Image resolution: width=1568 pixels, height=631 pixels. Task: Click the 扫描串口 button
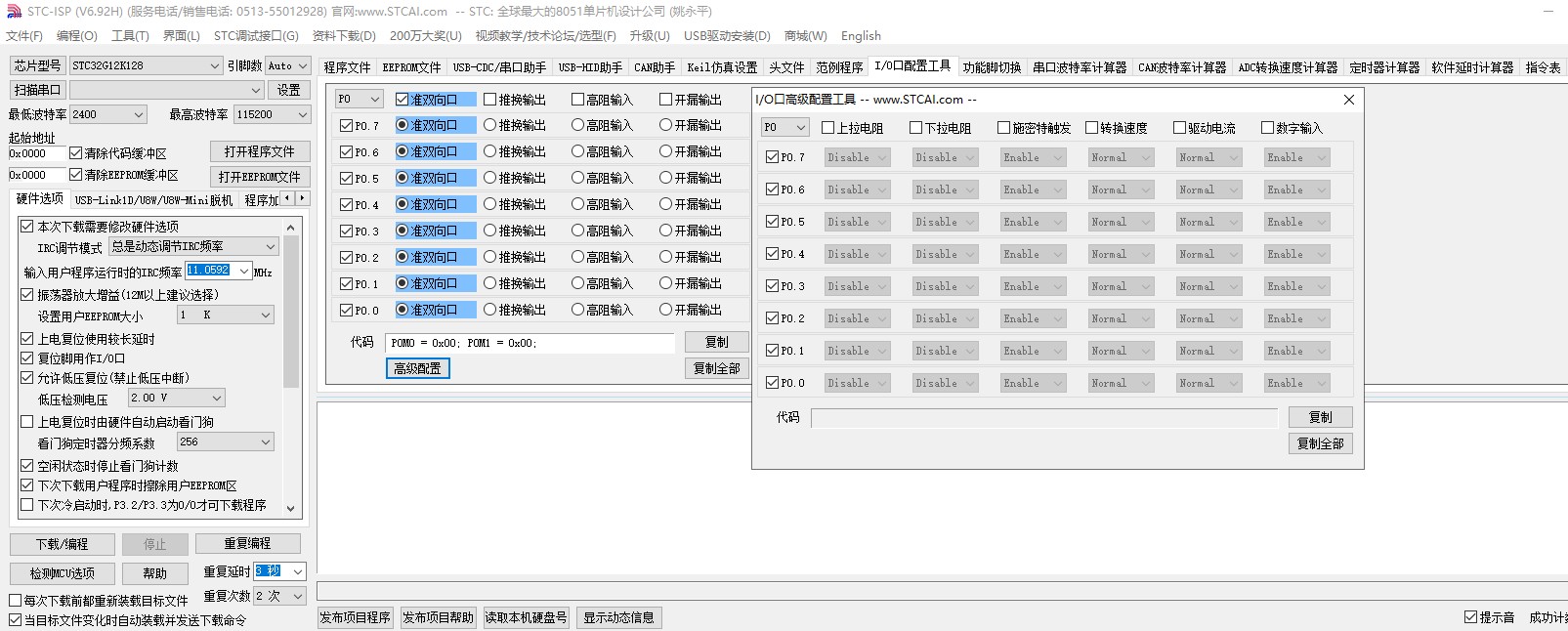point(37,90)
